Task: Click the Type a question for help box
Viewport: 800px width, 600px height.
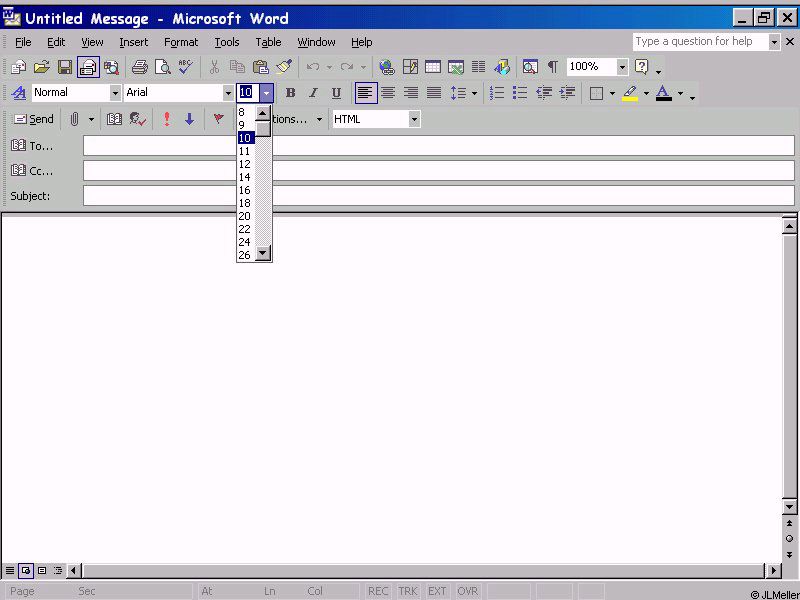Action: (700, 41)
